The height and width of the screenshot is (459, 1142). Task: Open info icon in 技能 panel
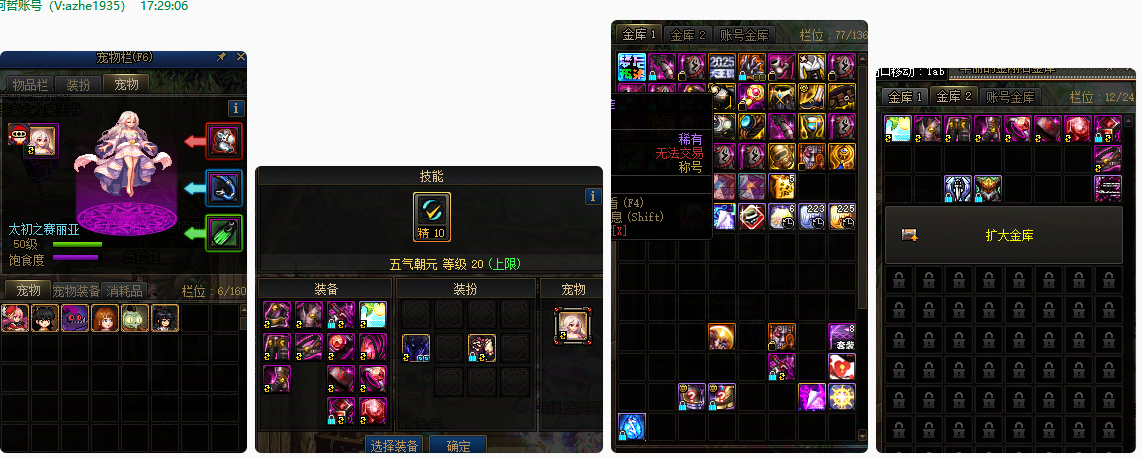point(593,197)
